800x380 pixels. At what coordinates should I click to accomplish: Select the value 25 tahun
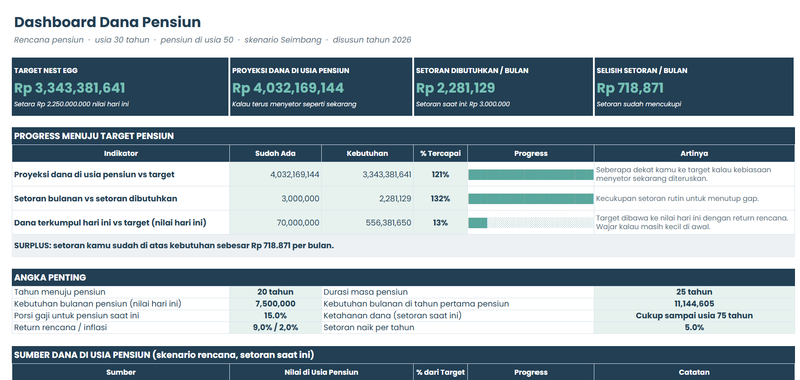point(694,292)
